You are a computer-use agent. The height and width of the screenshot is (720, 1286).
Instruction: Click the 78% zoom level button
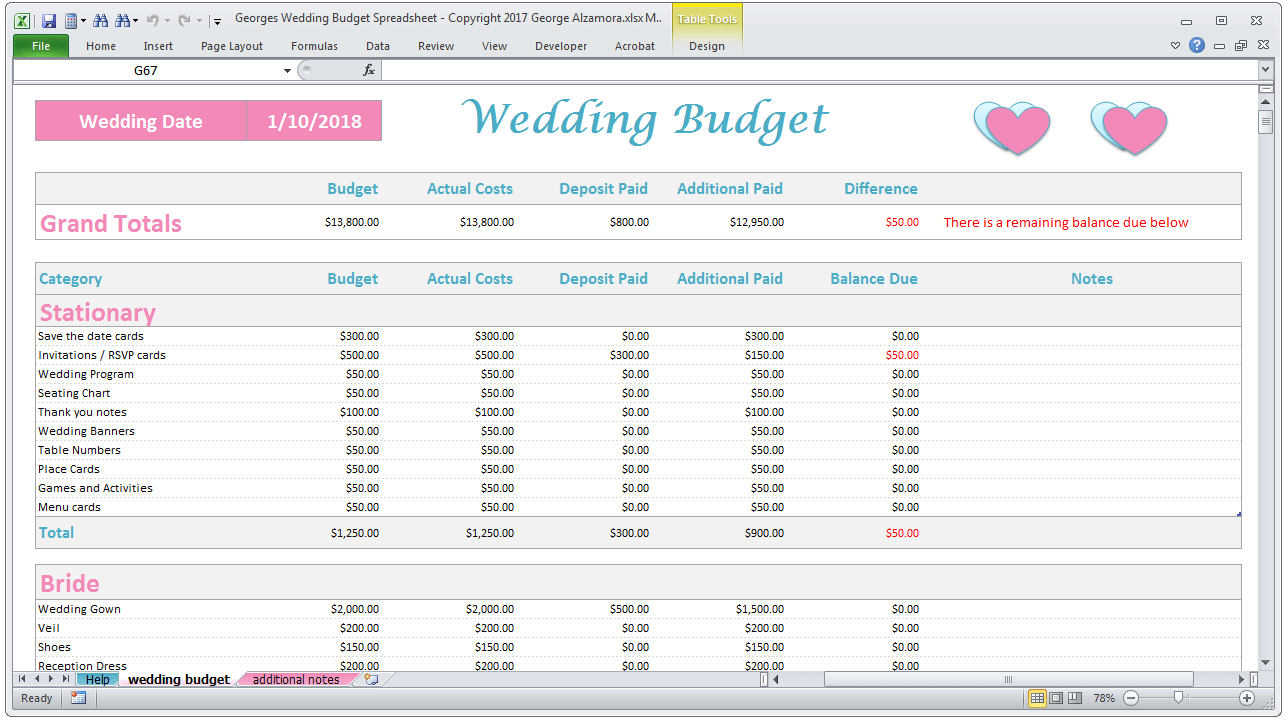coord(1104,698)
